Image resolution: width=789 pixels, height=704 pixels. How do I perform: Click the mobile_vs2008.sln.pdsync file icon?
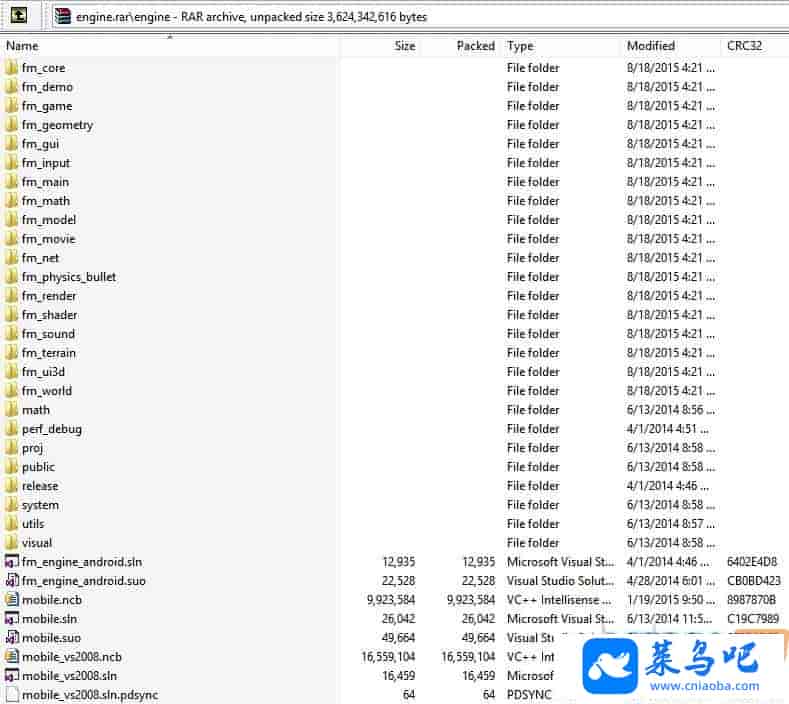[12, 694]
